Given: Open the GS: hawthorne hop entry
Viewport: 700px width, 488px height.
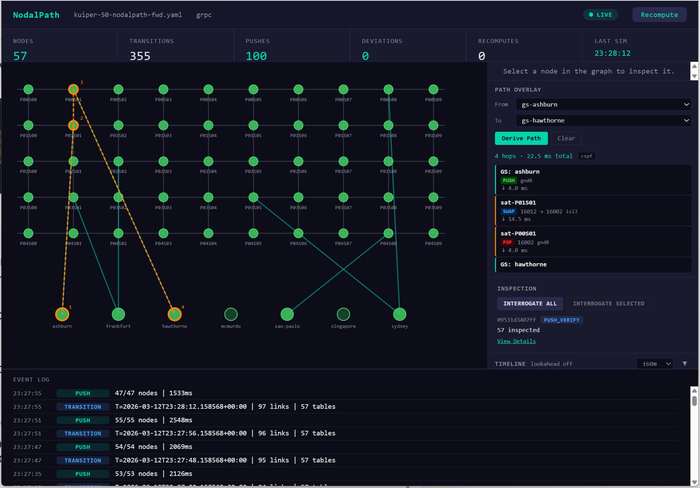Looking at the screenshot, I should (x=593, y=265).
